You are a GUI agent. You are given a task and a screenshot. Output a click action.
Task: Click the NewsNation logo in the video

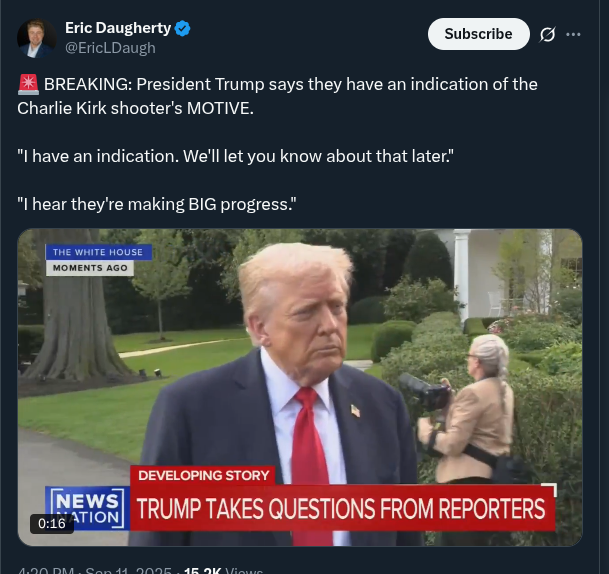87,508
